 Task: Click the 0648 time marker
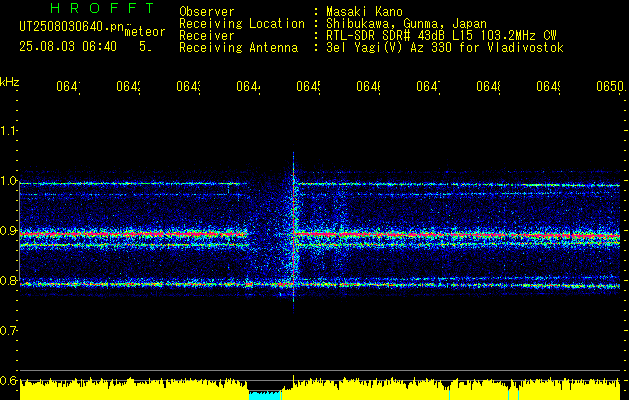point(488,87)
